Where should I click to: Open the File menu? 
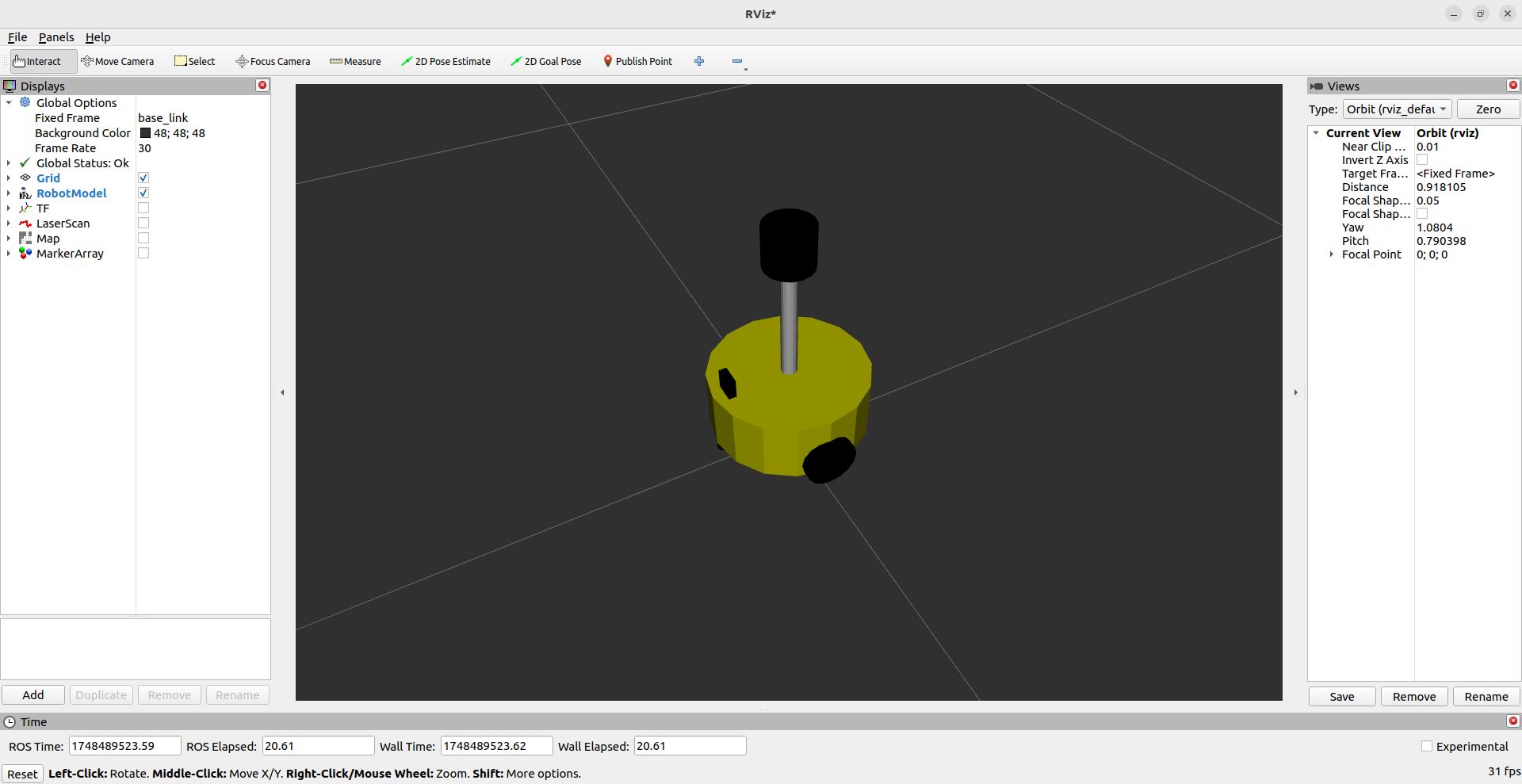17,37
